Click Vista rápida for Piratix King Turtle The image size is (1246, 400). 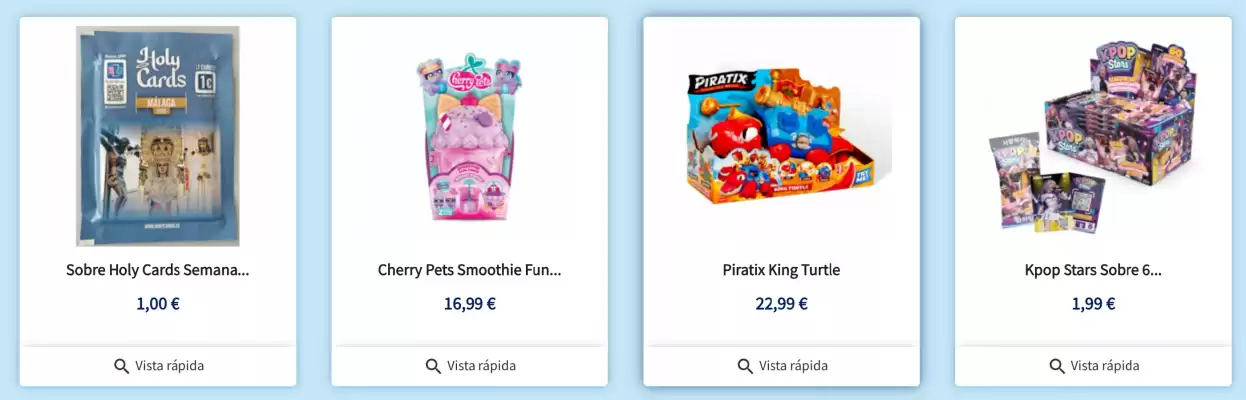click(x=782, y=366)
